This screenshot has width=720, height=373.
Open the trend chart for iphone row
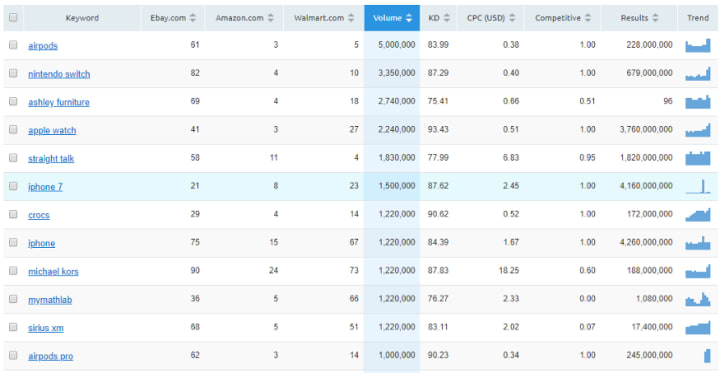click(x=698, y=243)
